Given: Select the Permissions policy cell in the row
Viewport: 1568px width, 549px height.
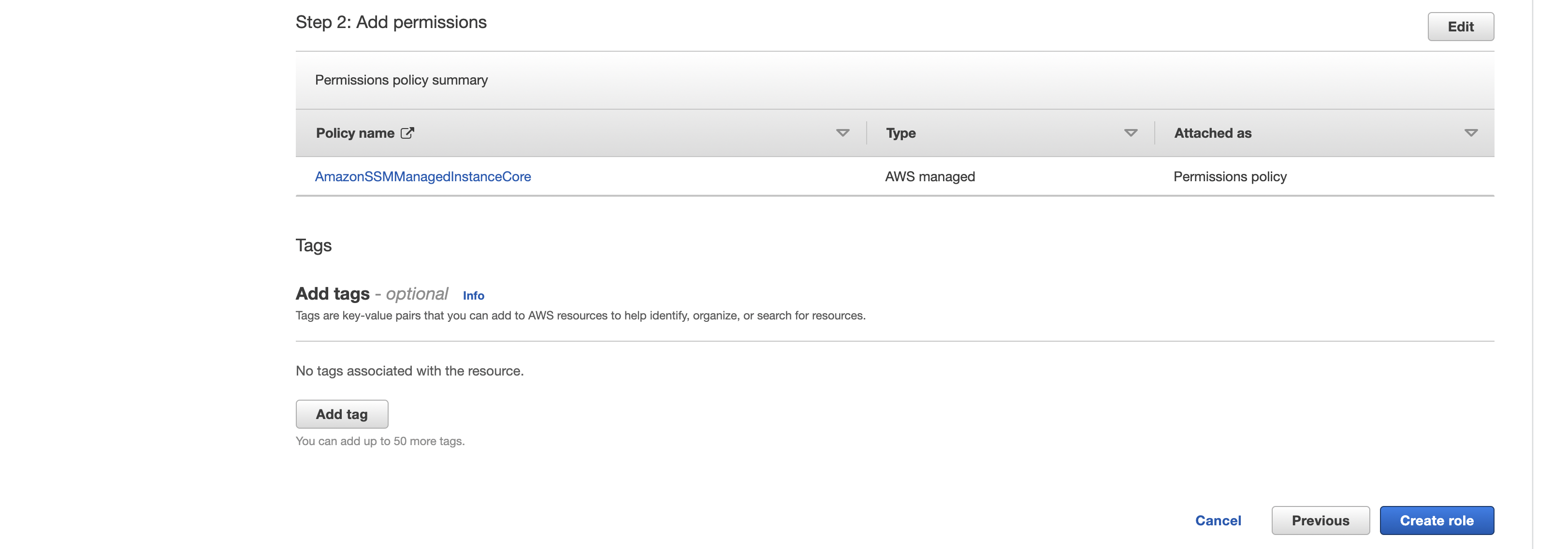Looking at the screenshot, I should click(1230, 176).
